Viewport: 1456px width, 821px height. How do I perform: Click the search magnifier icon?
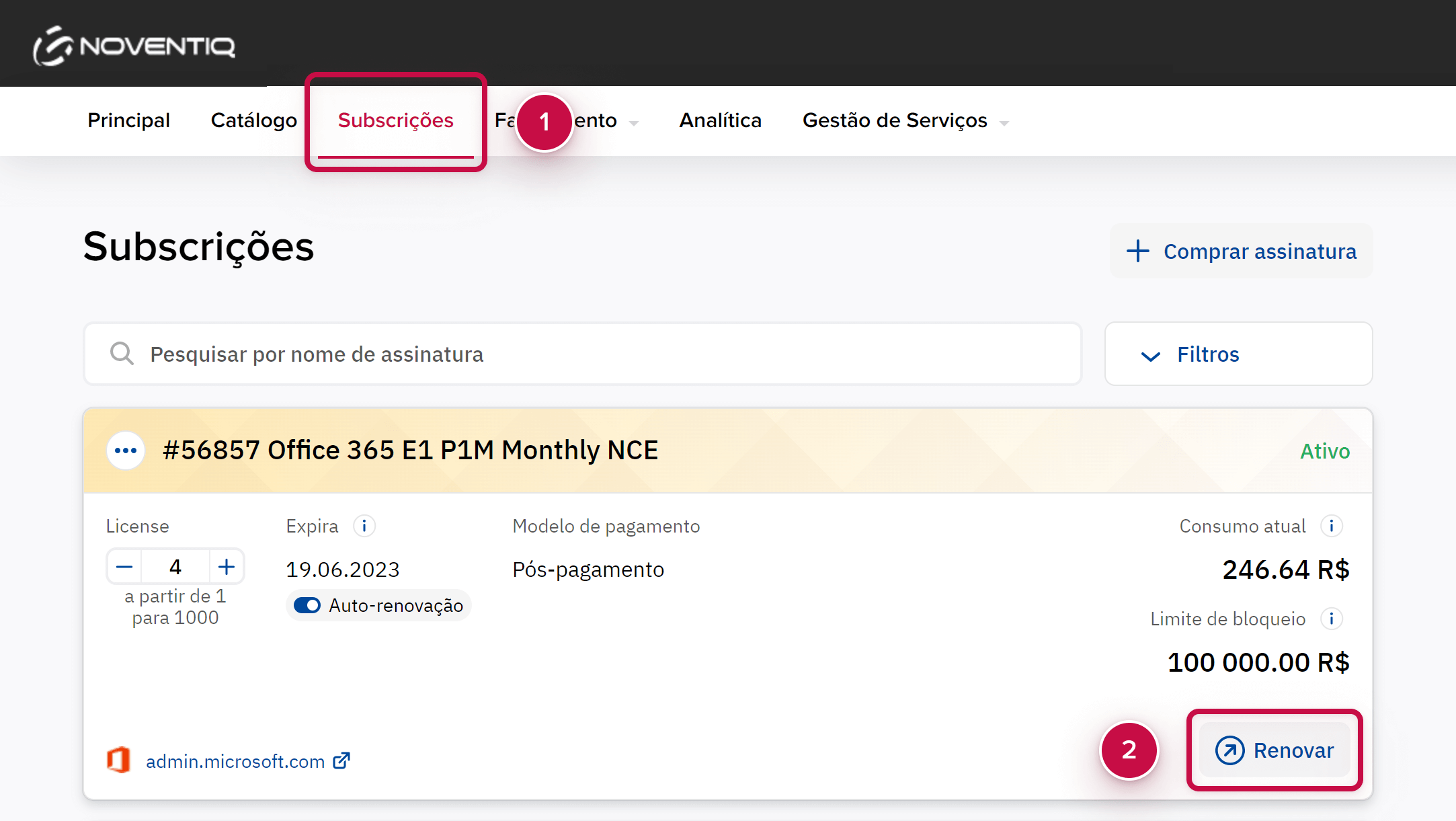[122, 354]
